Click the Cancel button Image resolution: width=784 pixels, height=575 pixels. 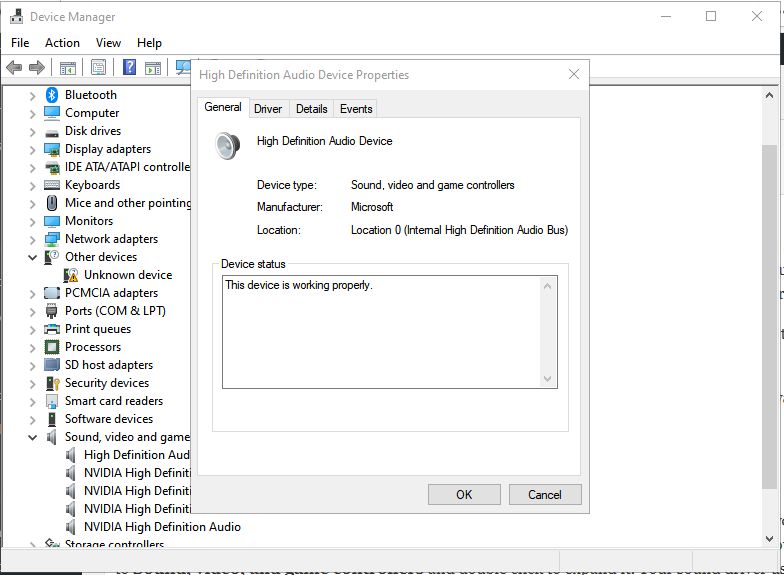pos(545,494)
